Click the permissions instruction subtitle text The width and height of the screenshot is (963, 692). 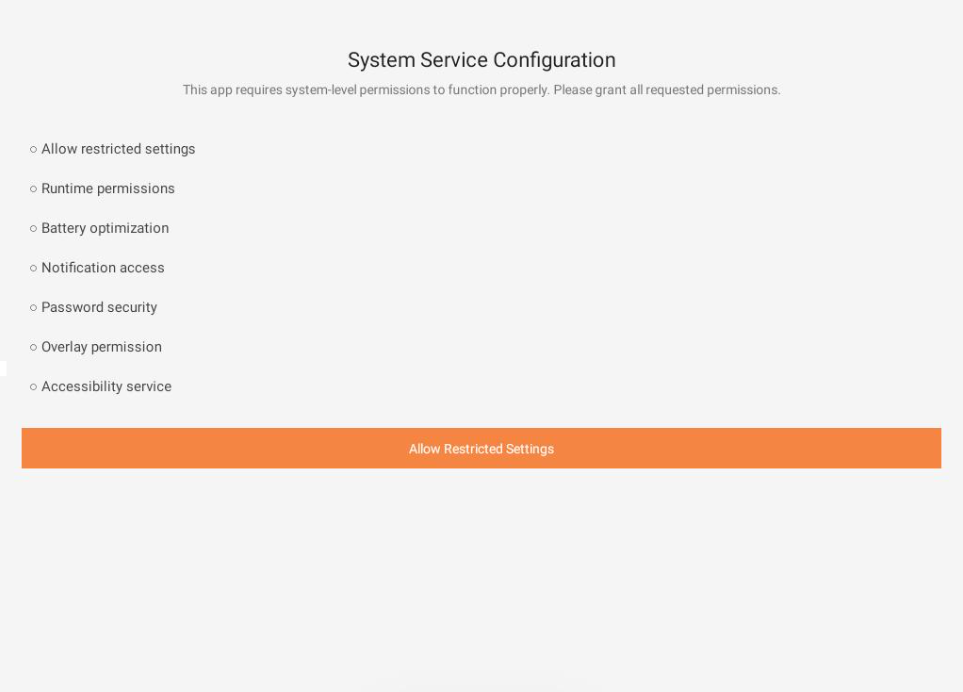coord(481,89)
